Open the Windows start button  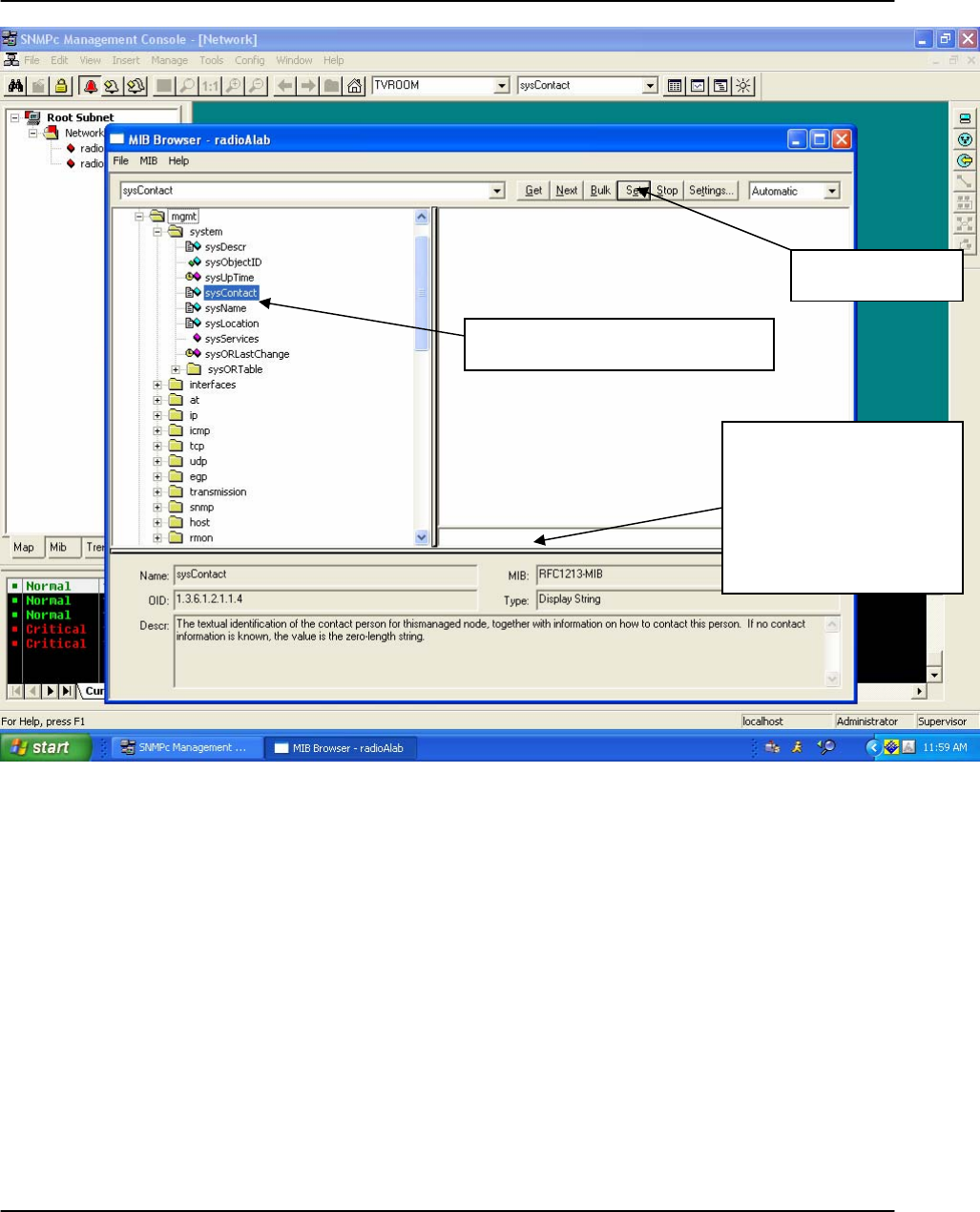[x=46, y=747]
